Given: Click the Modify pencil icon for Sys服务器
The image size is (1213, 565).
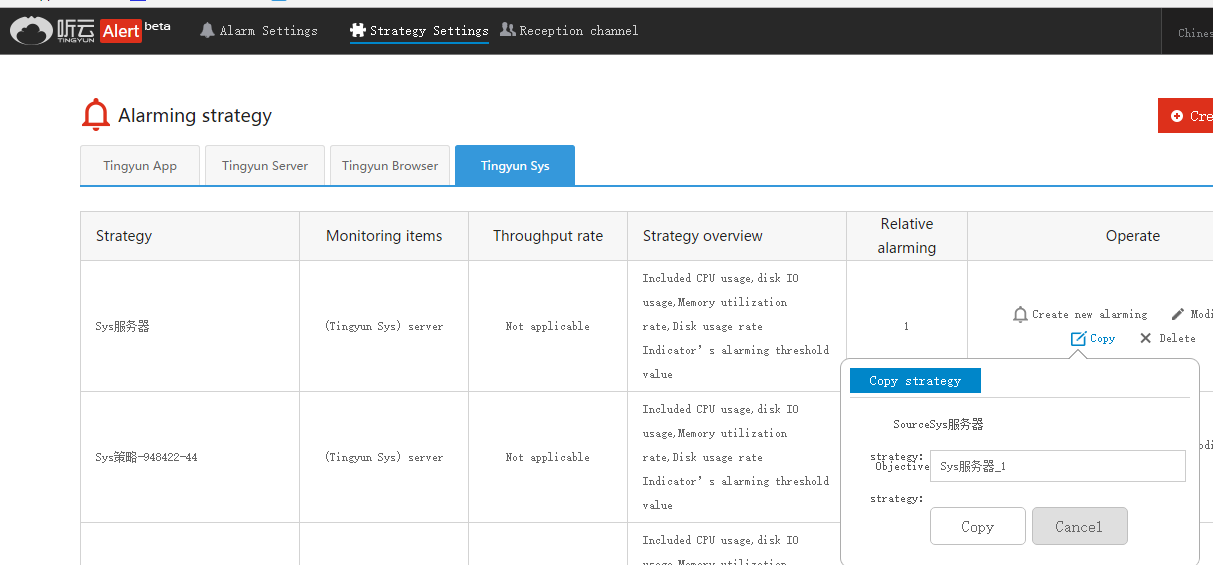Looking at the screenshot, I should pyautogui.click(x=1178, y=314).
